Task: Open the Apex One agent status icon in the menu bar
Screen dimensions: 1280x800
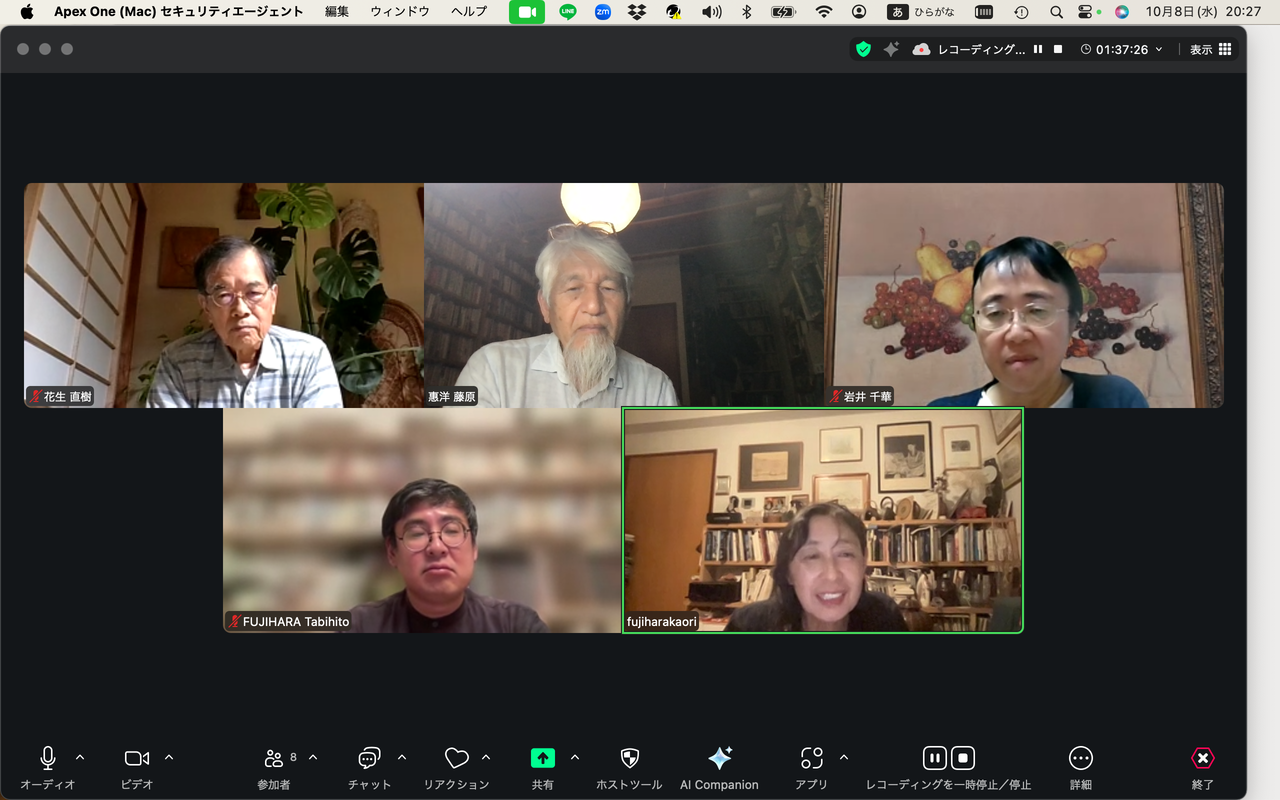Action: (674, 12)
